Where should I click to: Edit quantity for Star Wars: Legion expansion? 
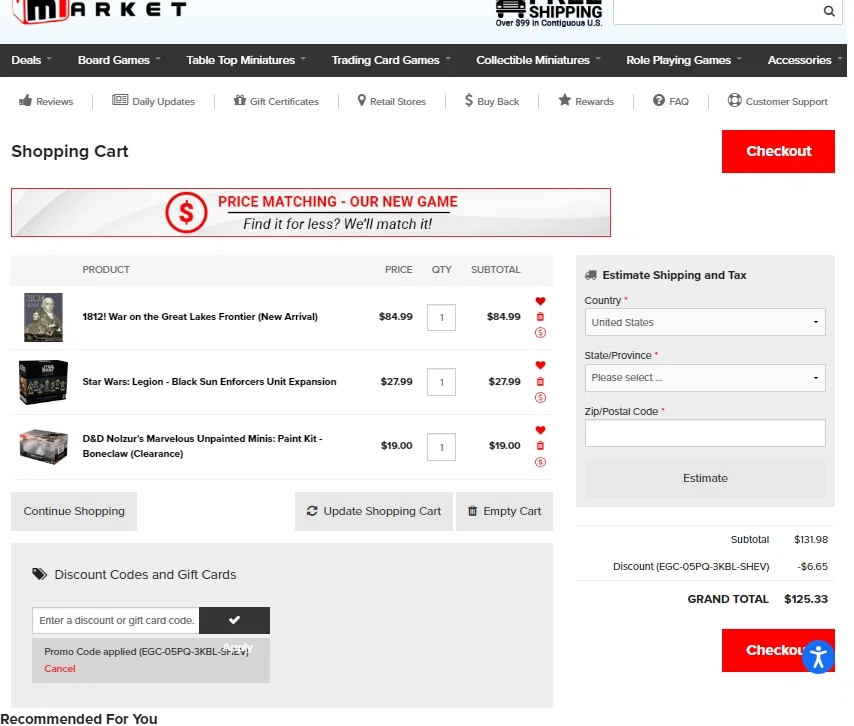441,382
